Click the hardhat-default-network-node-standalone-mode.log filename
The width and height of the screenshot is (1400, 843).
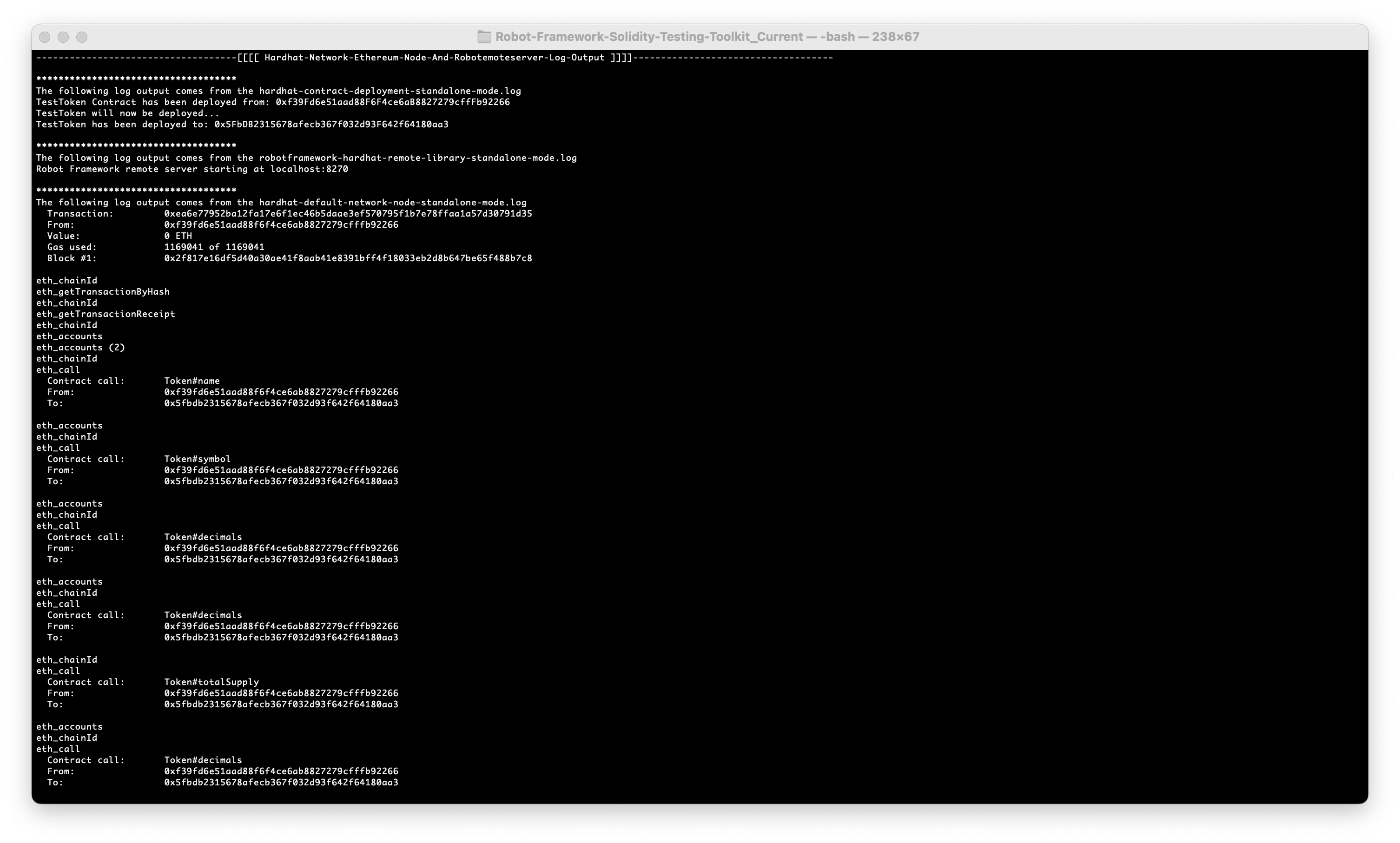393,203
